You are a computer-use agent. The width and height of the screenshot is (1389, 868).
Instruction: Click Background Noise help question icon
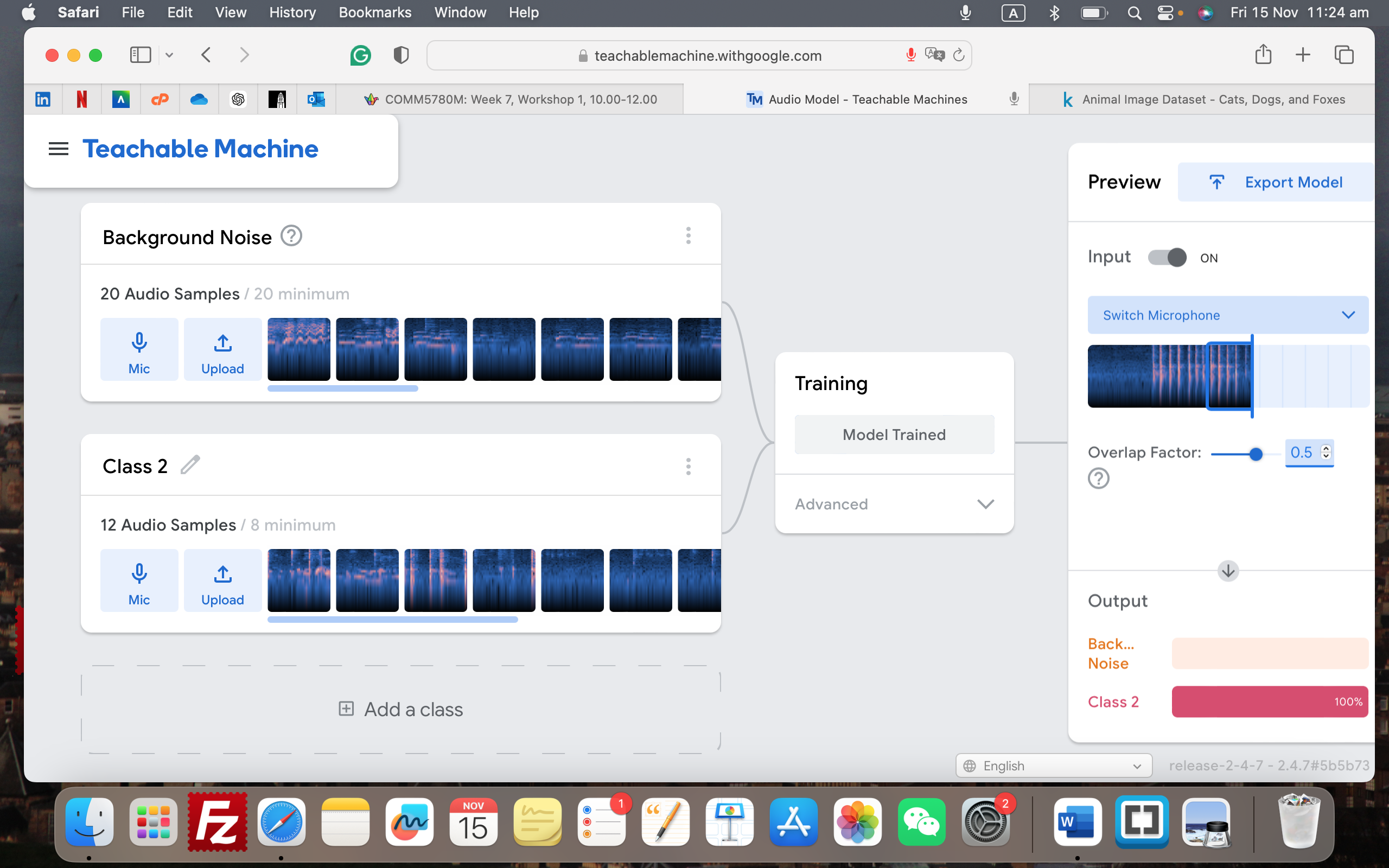[291, 236]
